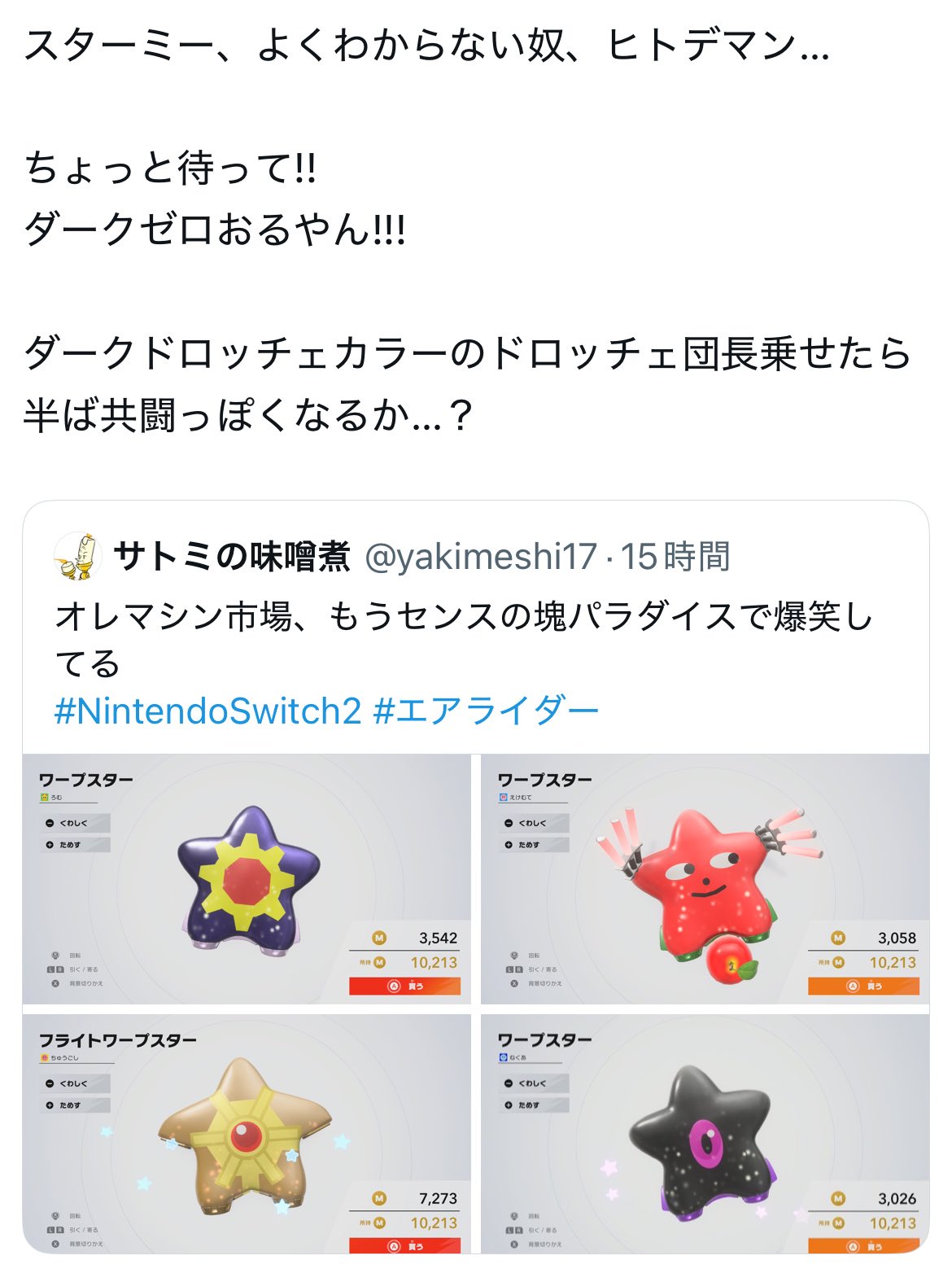Open the サトミの味噌煮 display name
This screenshot has width=952, height=1273.
[232, 557]
